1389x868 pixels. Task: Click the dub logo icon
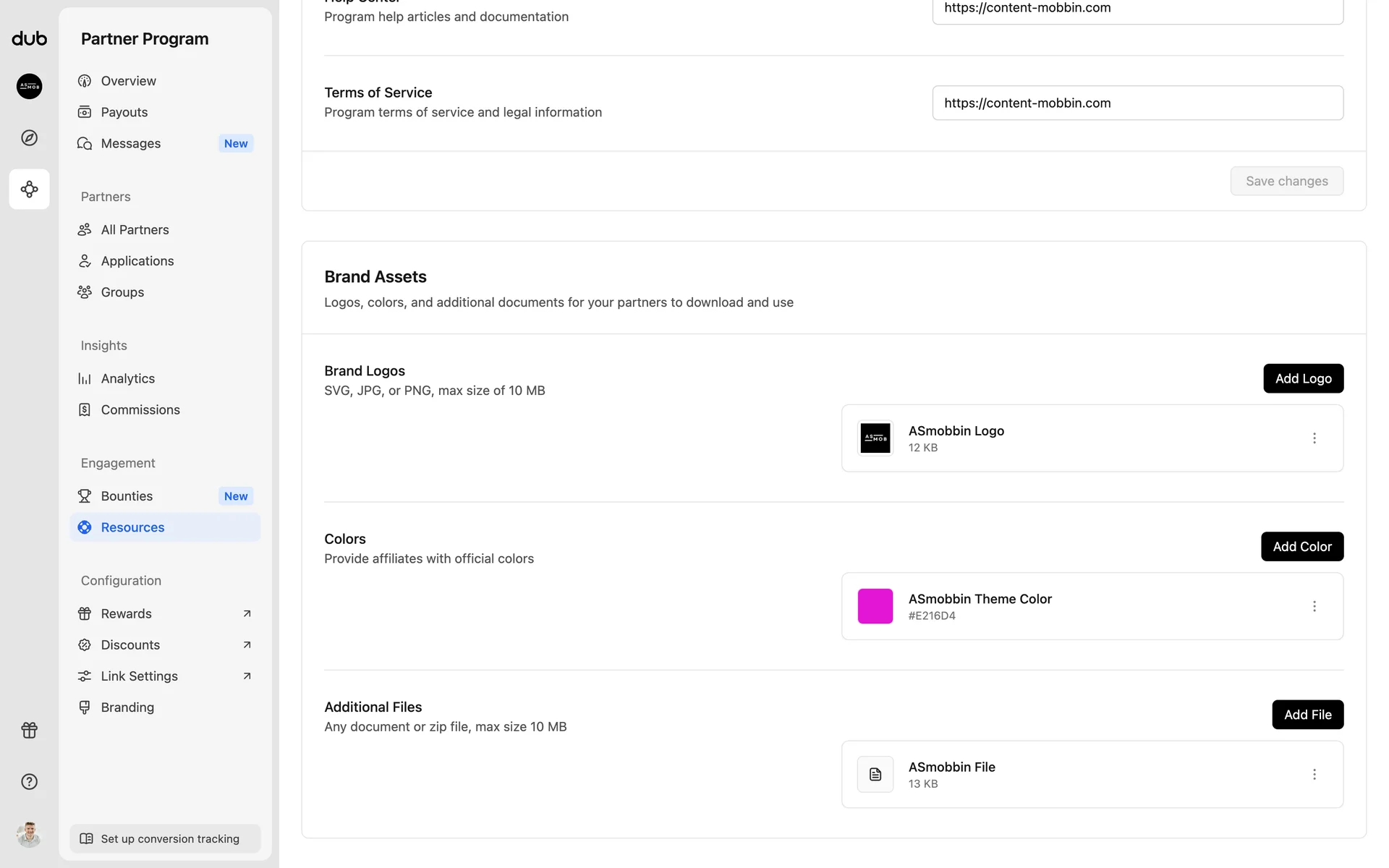click(x=29, y=38)
